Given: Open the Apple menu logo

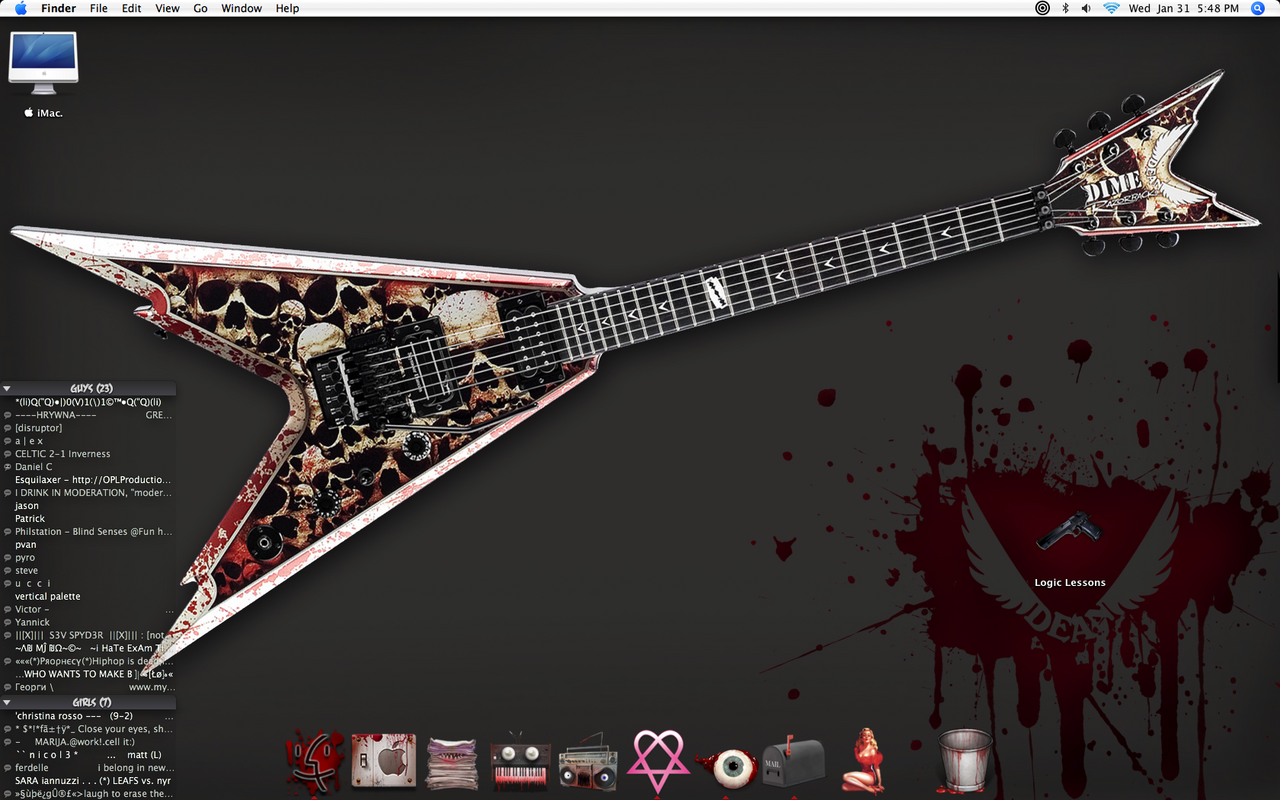Looking at the screenshot, I should pyautogui.click(x=21, y=8).
